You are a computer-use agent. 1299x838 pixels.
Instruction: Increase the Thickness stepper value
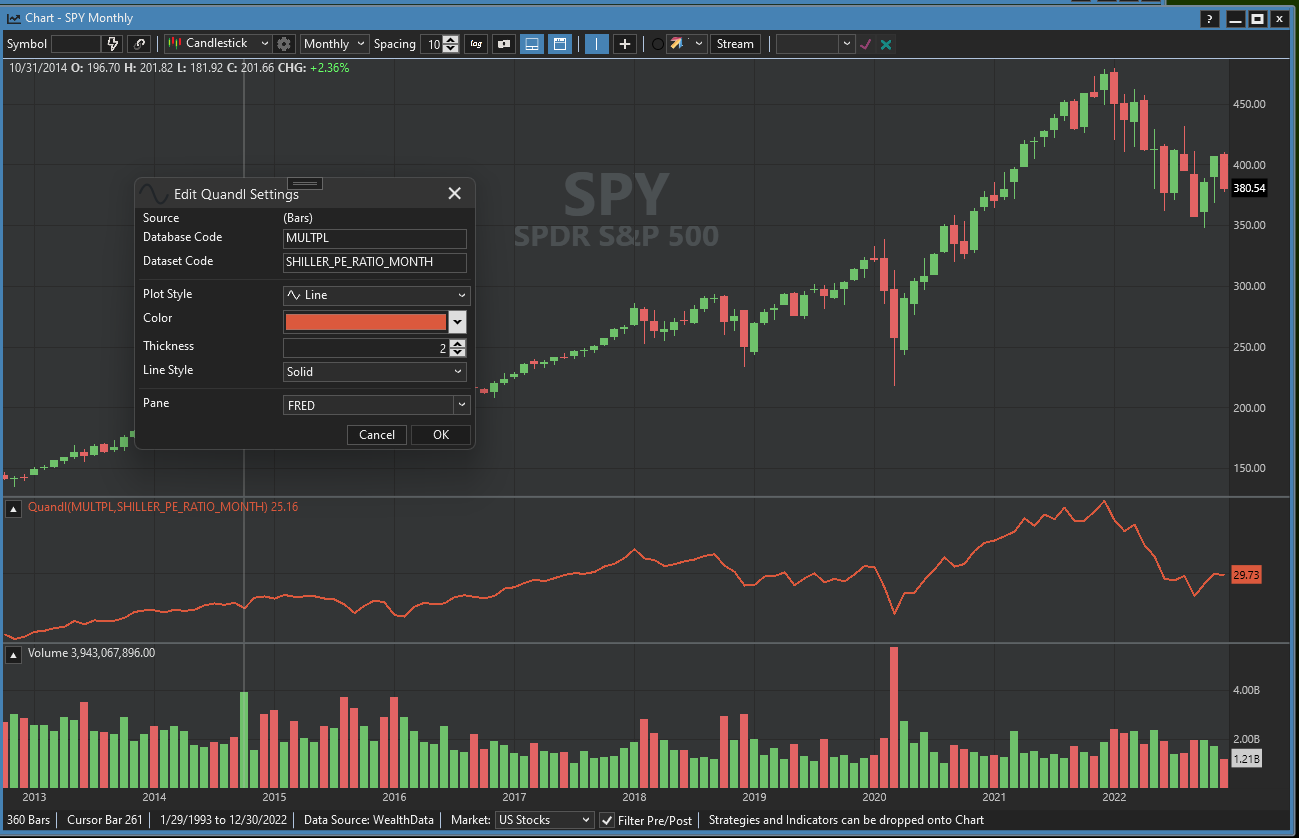pyautogui.click(x=458, y=343)
